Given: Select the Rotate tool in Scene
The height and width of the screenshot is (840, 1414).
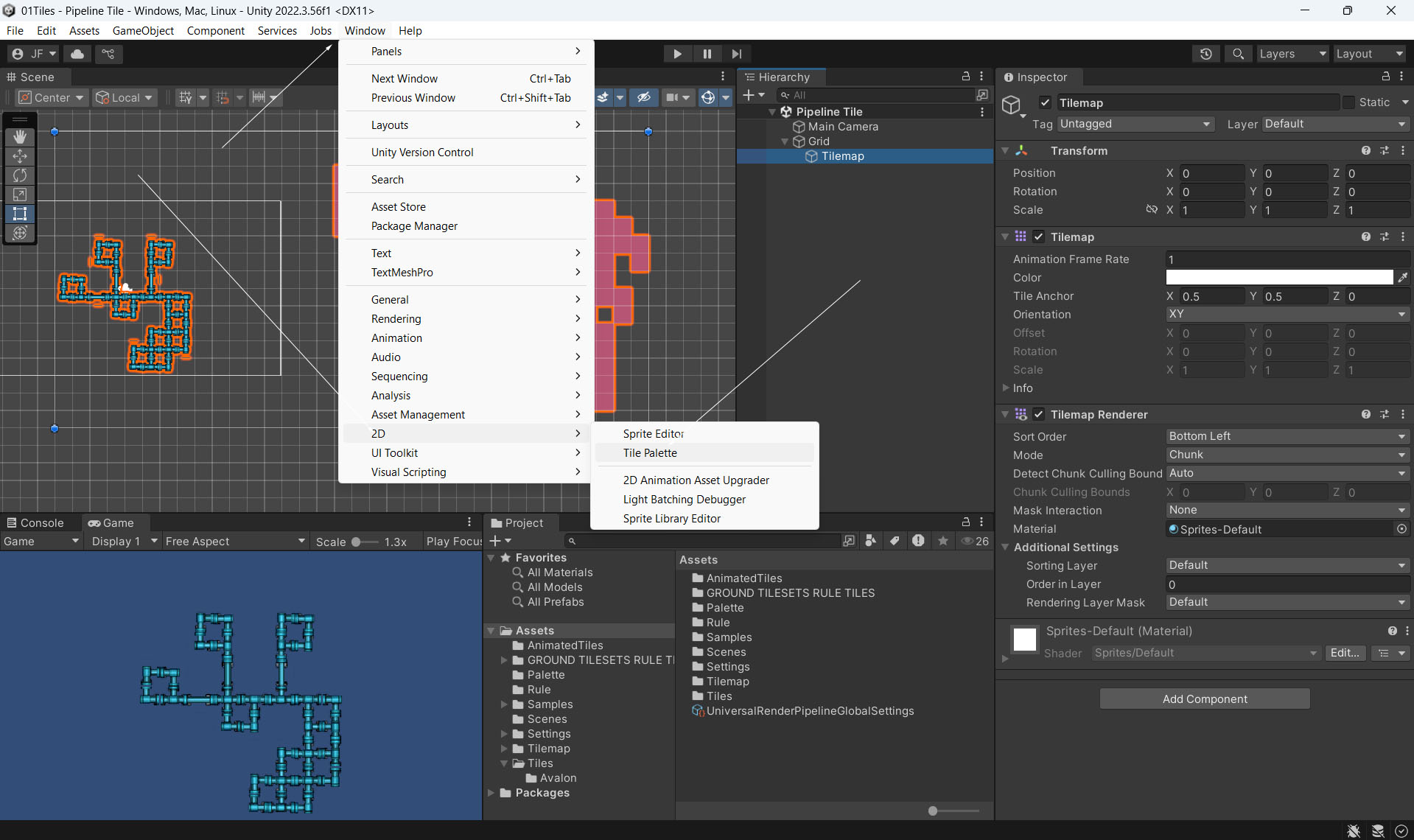Looking at the screenshot, I should [x=20, y=175].
